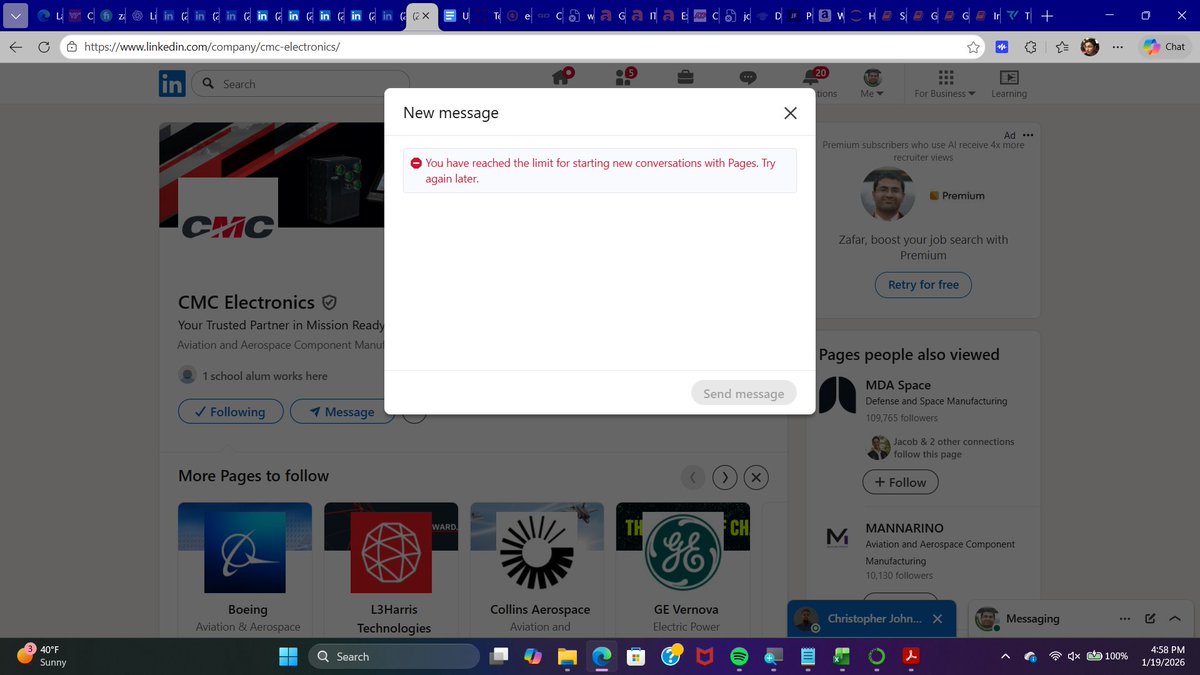The image size is (1200, 675).
Task: Add page to favorites star icon
Action: pyautogui.click(x=973, y=47)
